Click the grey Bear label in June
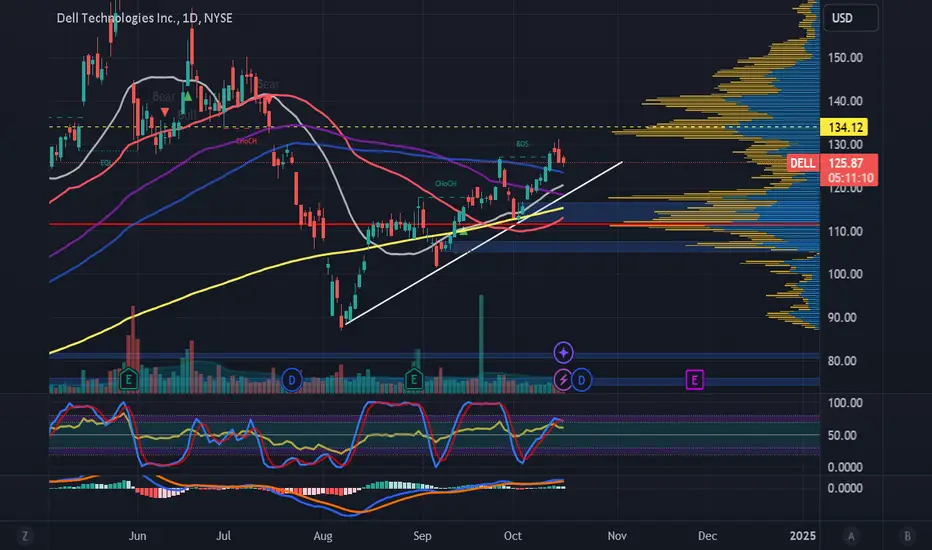The image size is (932, 550). [x=163, y=96]
